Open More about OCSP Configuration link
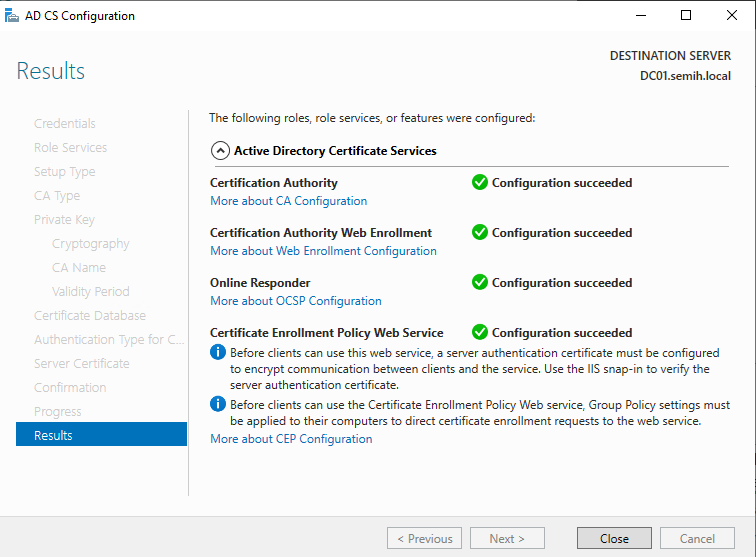This screenshot has height=557, width=756. (x=295, y=301)
